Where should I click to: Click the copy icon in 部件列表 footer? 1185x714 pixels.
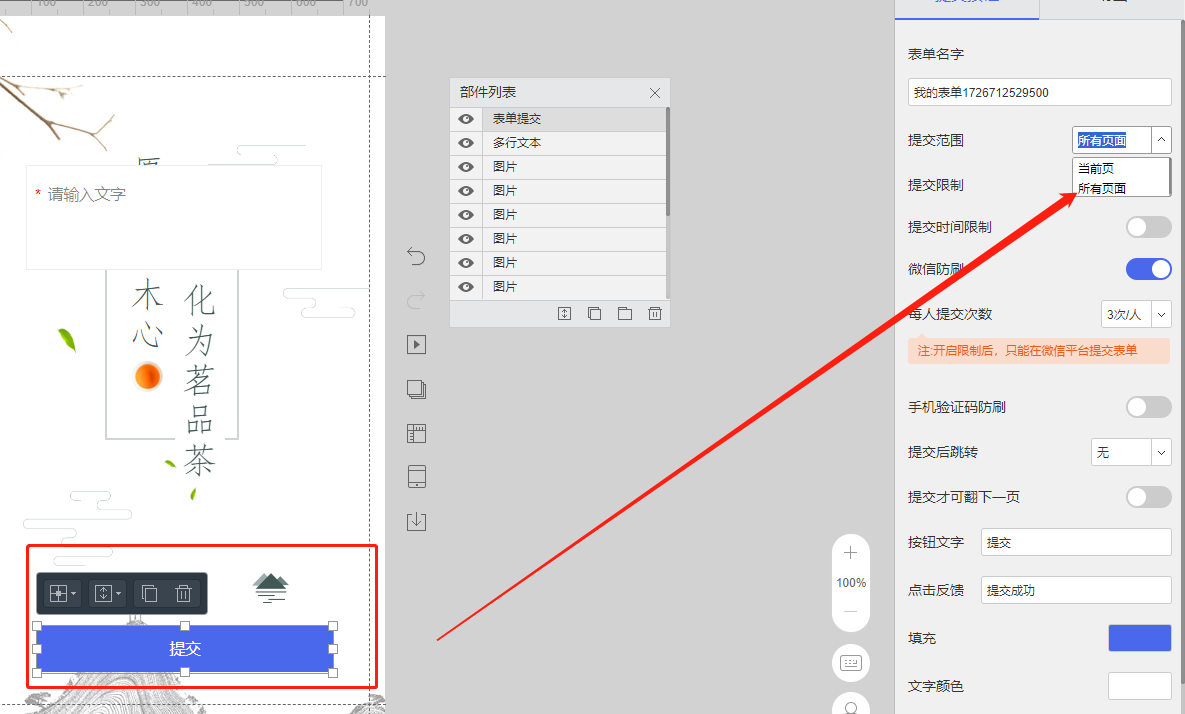point(595,314)
